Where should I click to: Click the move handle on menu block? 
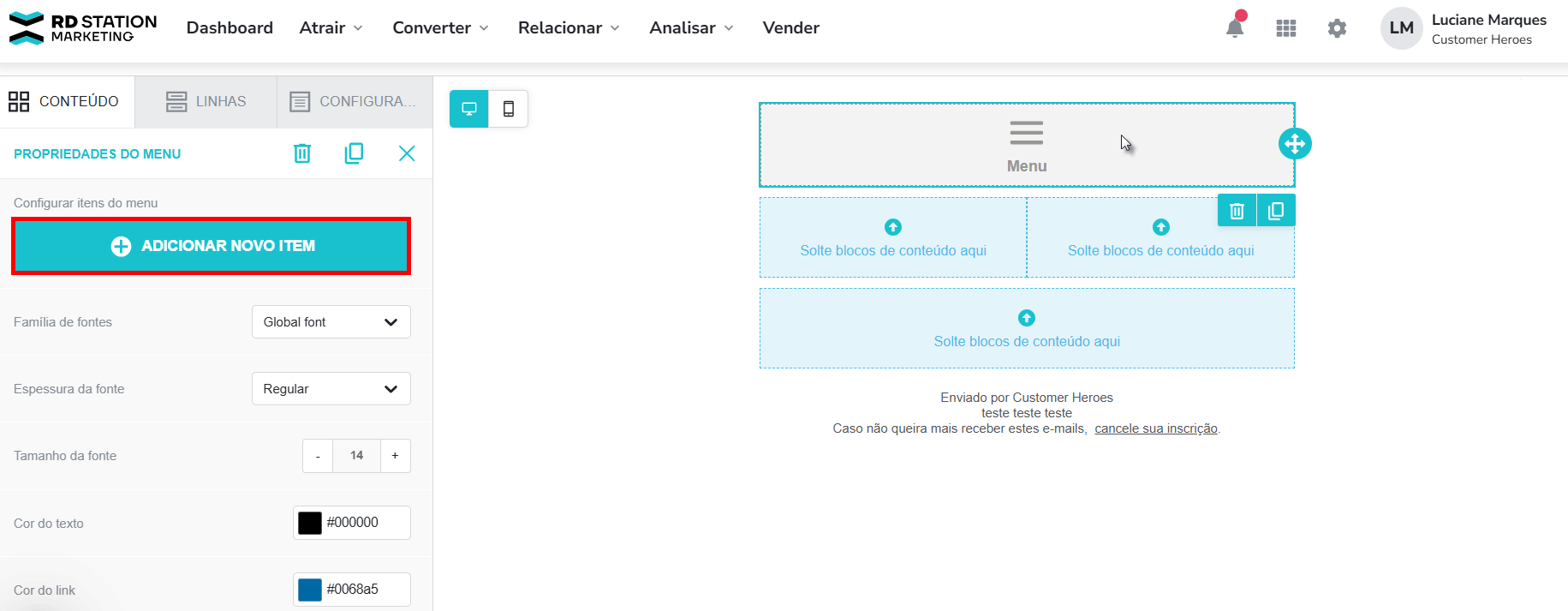pos(1295,144)
